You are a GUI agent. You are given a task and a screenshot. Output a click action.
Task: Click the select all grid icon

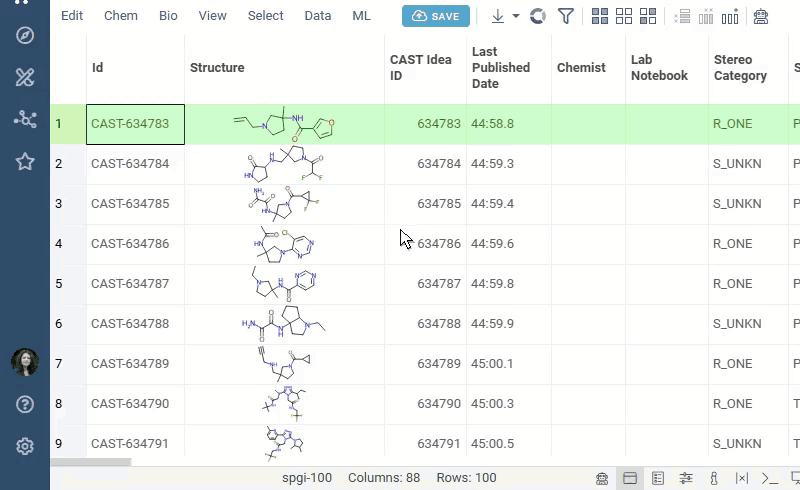coord(599,16)
